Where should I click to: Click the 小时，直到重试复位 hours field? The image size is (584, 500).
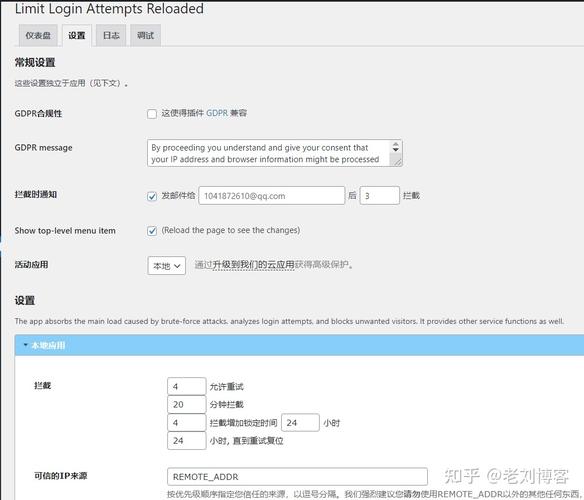click(187, 441)
